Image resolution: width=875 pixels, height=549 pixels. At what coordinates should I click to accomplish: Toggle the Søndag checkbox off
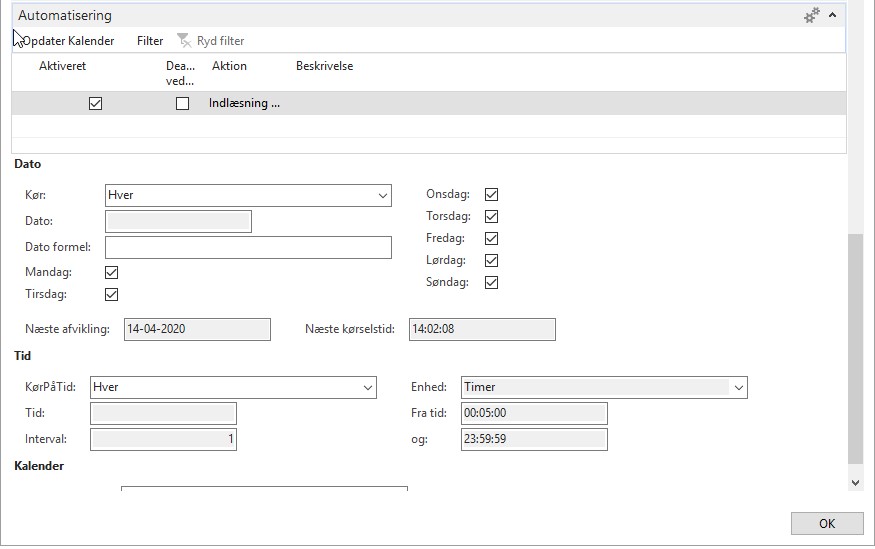(x=491, y=283)
